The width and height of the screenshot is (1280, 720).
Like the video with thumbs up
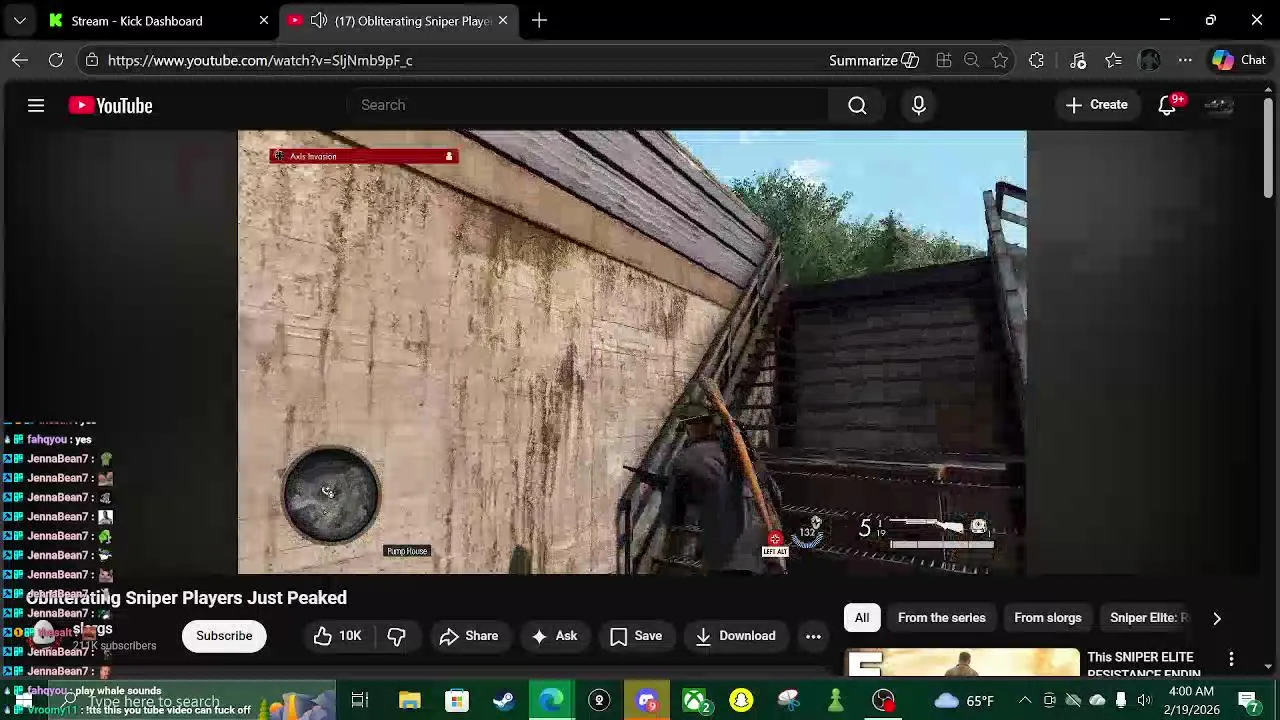click(337, 636)
